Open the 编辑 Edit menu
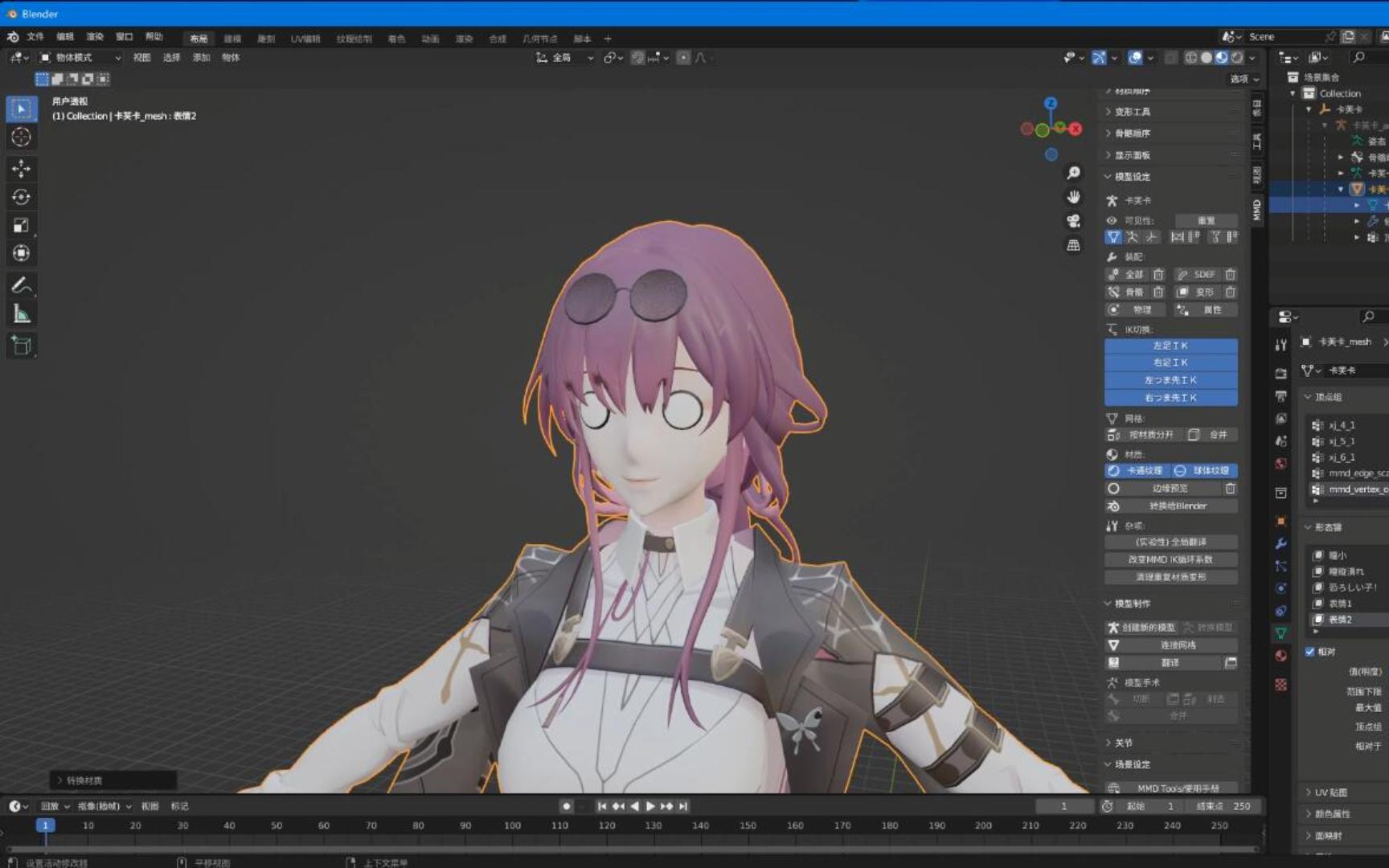The image size is (1389, 868). (65, 37)
